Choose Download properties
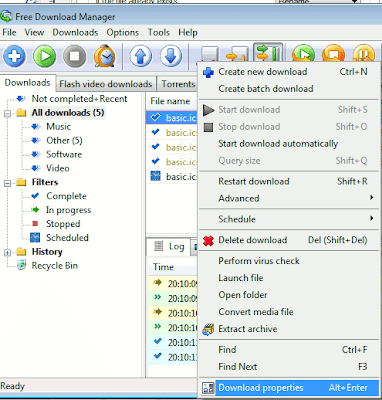Image resolution: width=382 pixels, height=400 pixels. tap(289, 388)
